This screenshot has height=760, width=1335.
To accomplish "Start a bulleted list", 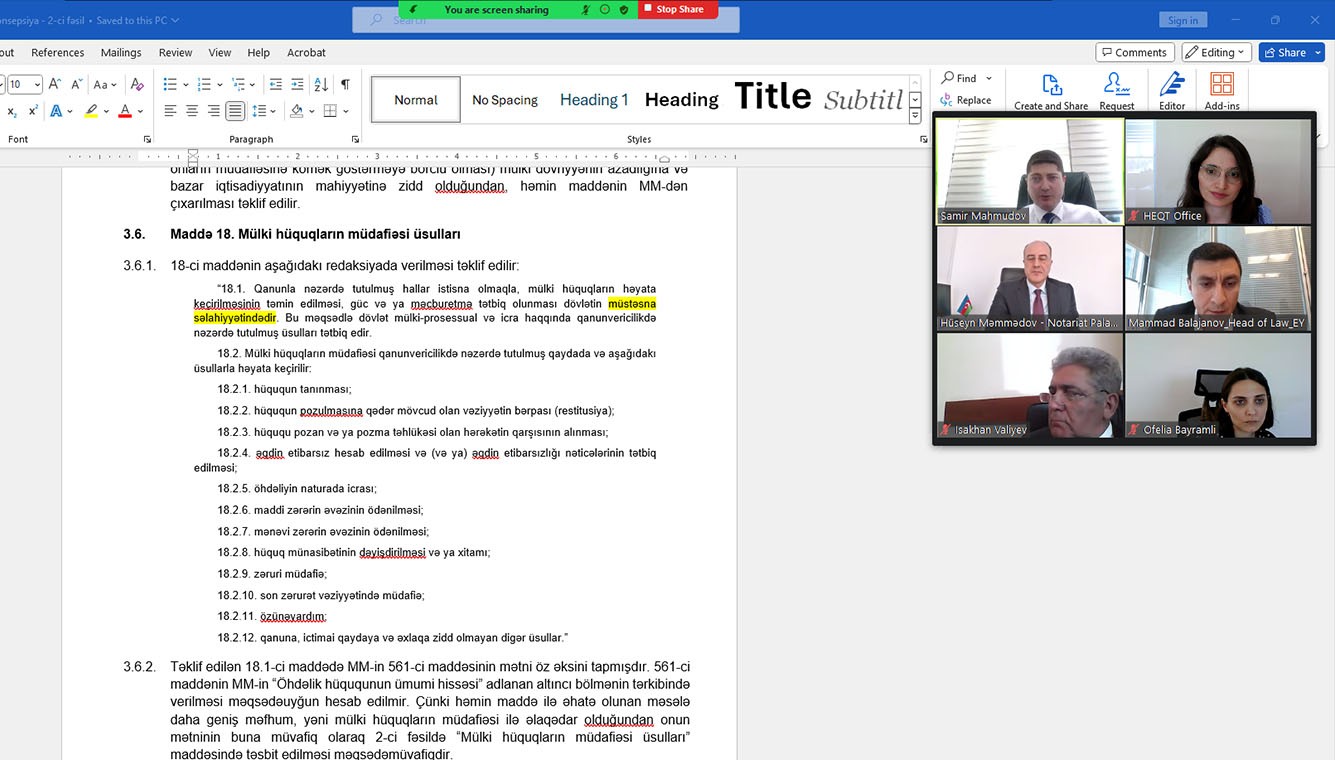I will (x=170, y=85).
